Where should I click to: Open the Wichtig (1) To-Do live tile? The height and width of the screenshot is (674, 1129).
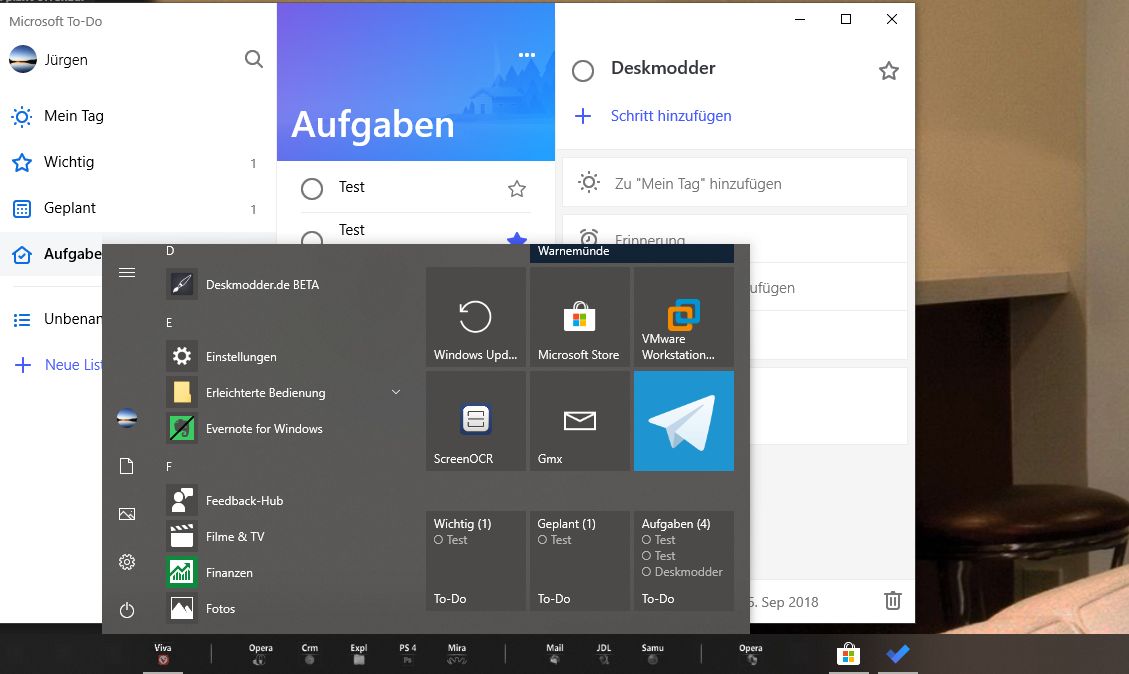click(476, 561)
